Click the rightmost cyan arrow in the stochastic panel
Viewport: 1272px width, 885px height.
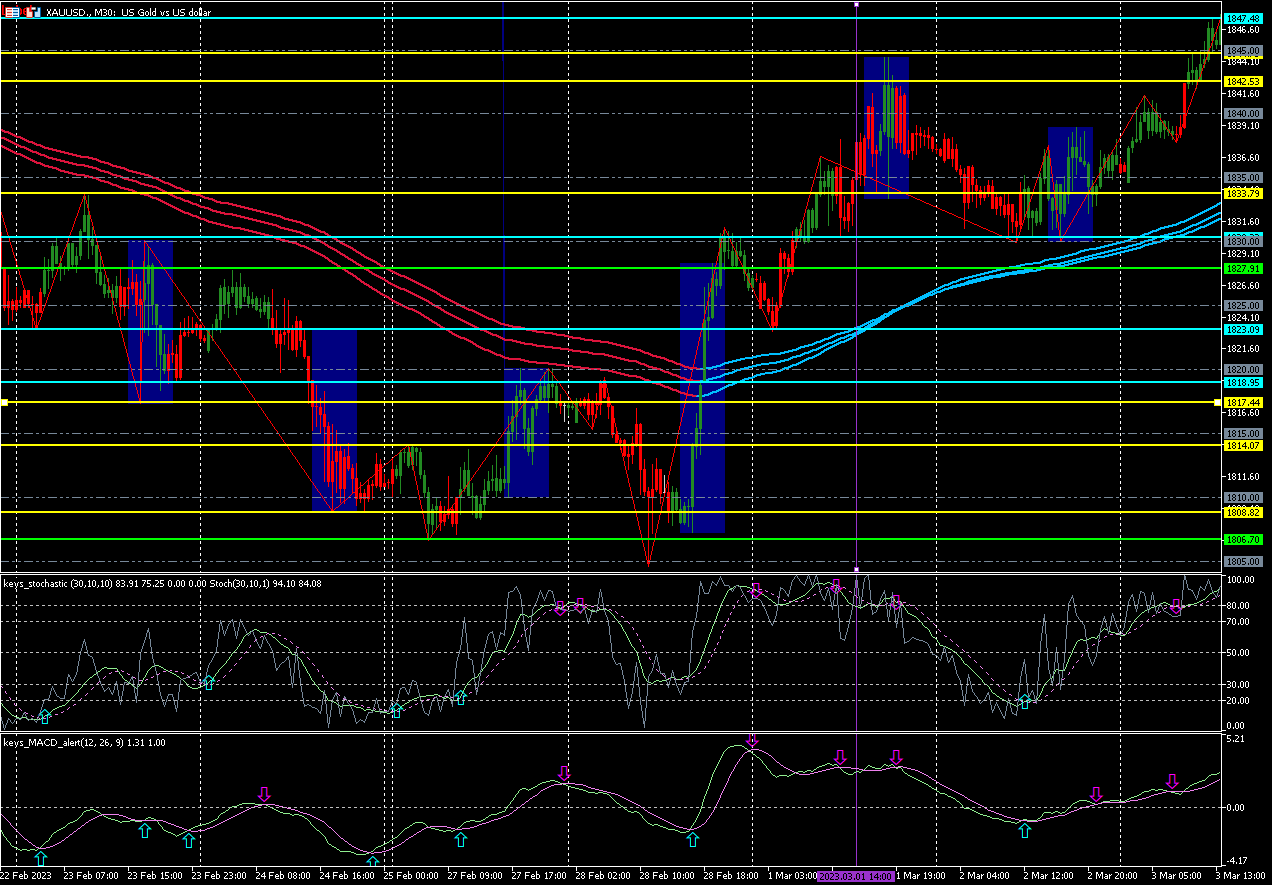pyautogui.click(x=1024, y=701)
